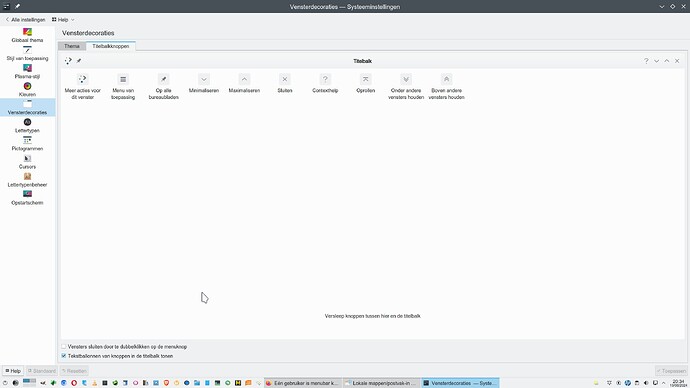The image size is (690, 388).
Task: Open Pictogrammen settings
Action: pyautogui.click(x=27, y=143)
